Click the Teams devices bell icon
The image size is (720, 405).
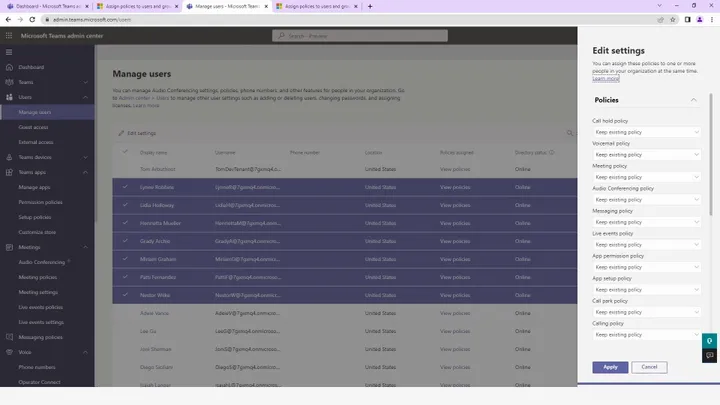coord(9,157)
